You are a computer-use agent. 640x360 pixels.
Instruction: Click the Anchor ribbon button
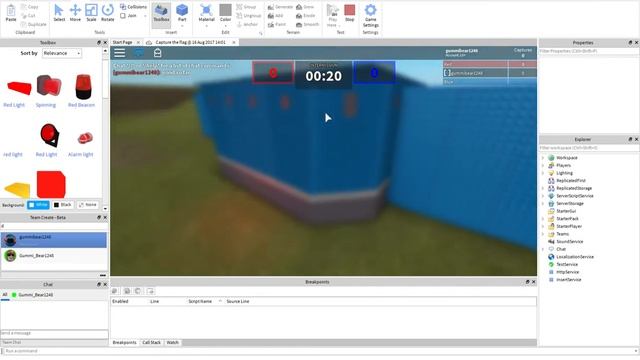(247, 24)
